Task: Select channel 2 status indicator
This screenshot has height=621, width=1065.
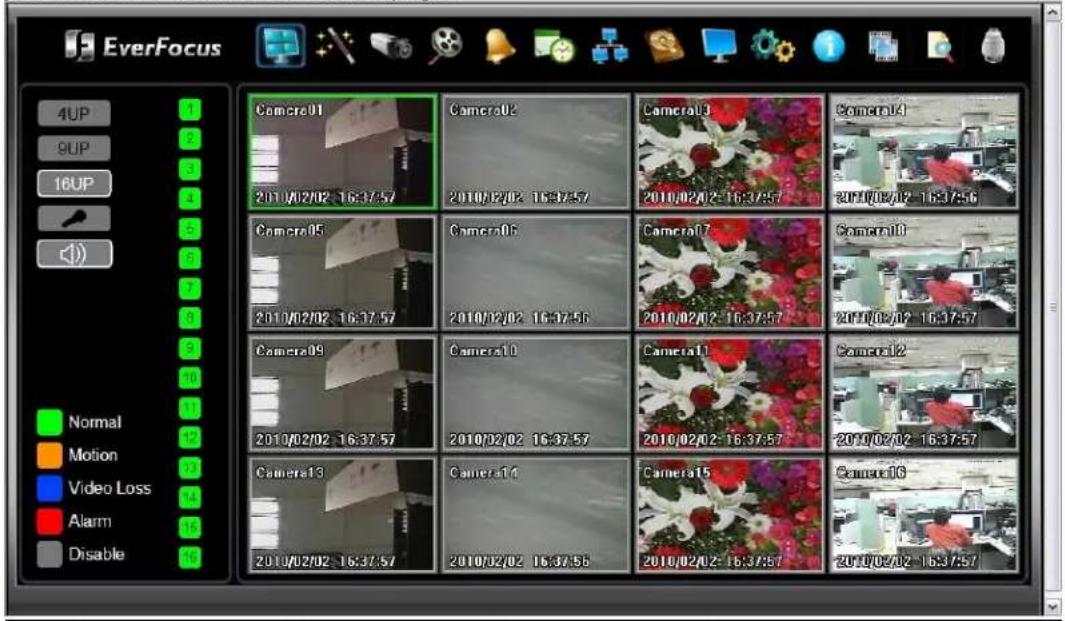Action: [x=190, y=139]
